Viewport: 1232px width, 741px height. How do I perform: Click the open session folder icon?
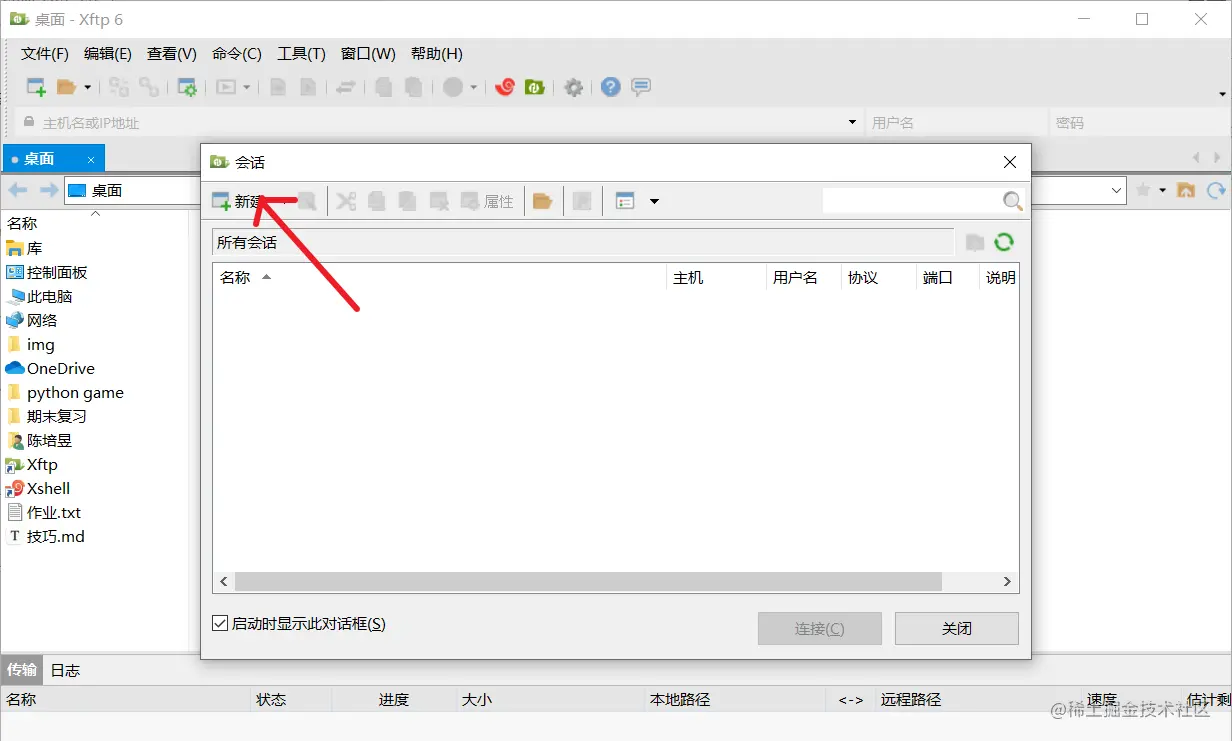pyautogui.click(x=66, y=87)
